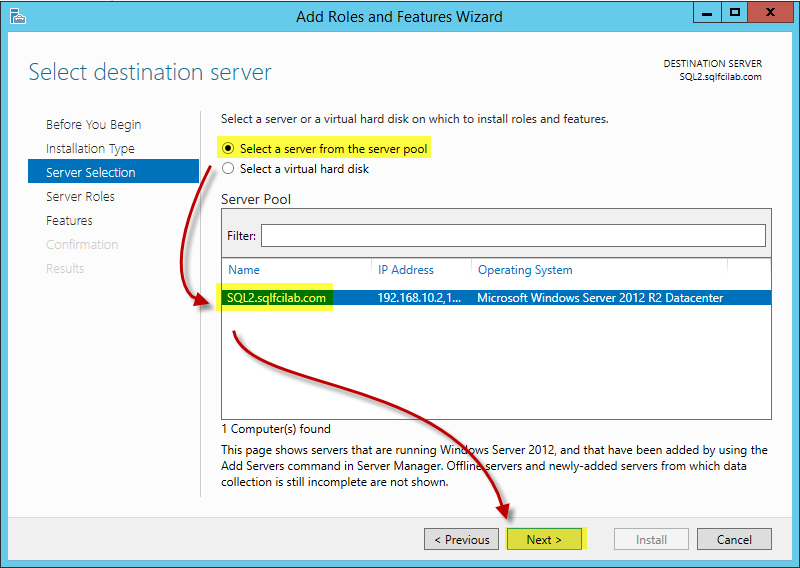Screen dimensions: 800x568
Task: Sort the server pool by IP Address column
Action: point(406,269)
